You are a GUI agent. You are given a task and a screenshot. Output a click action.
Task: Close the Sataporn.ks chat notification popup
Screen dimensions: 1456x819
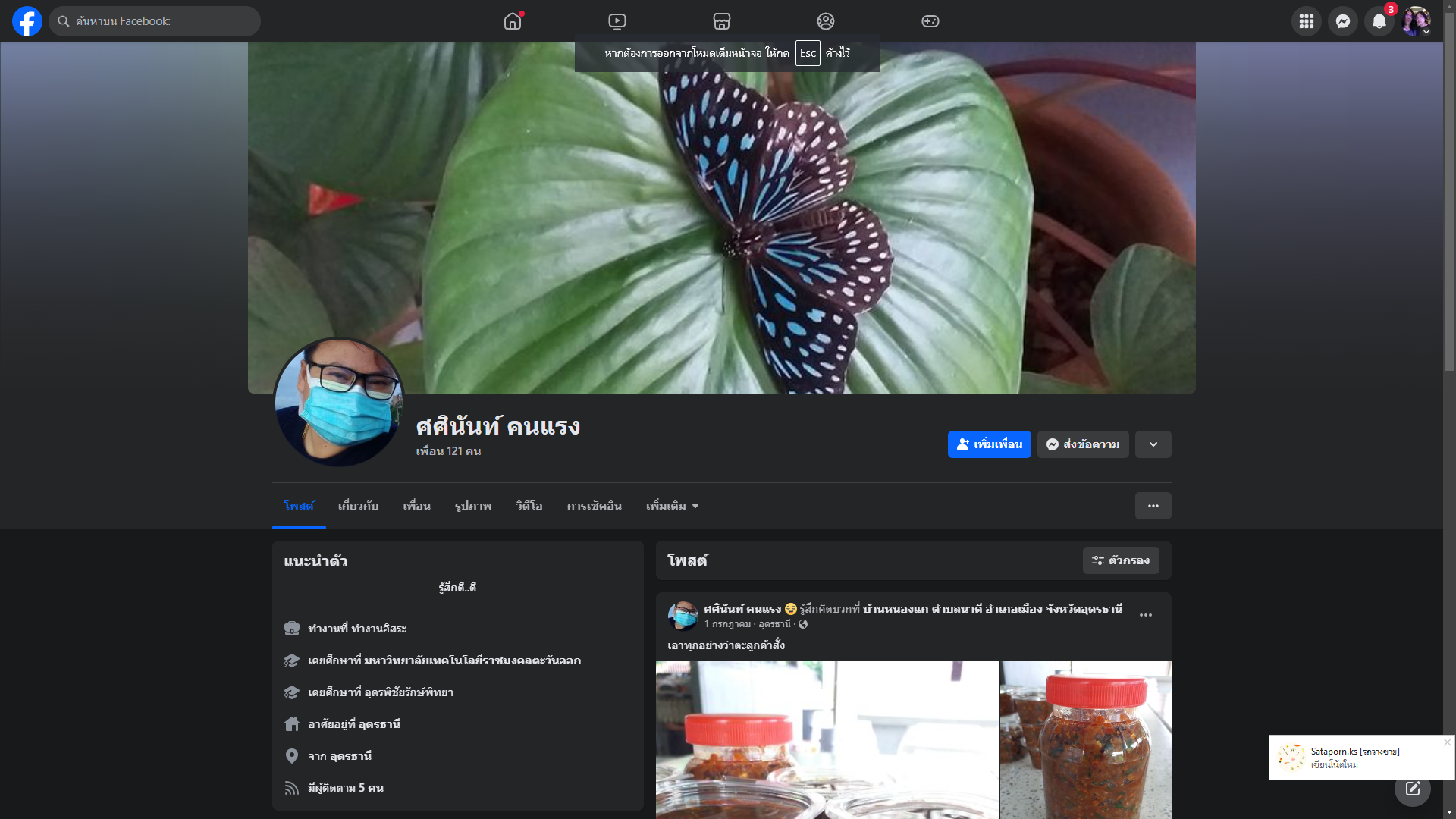pyautogui.click(x=1447, y=742)
